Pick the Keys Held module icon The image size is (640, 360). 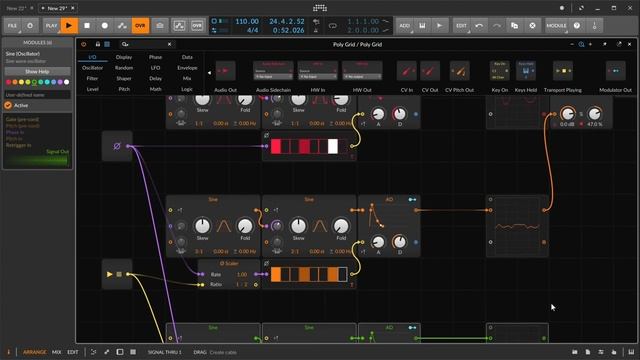pyautogui.click(x=526, y=71)
